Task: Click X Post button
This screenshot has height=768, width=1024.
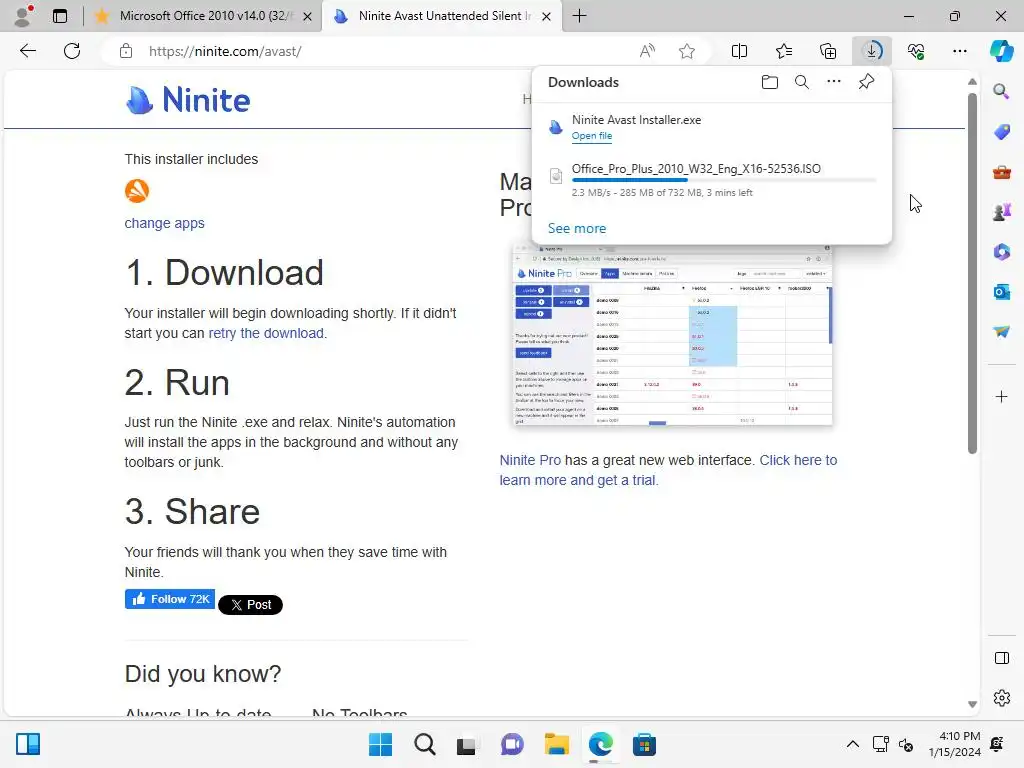Action: point(250,605)
